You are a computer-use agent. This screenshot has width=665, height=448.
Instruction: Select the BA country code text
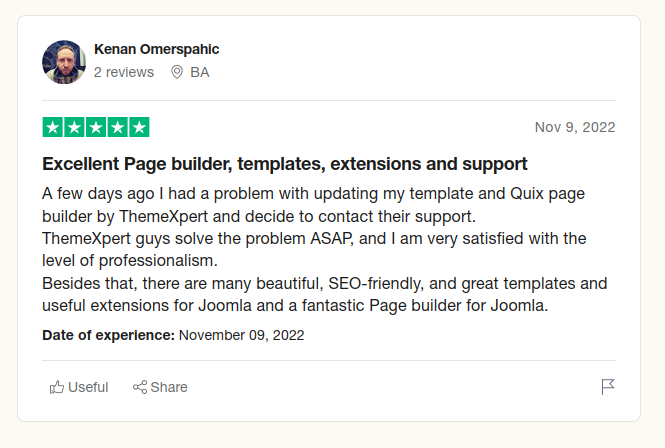point(200,72)
